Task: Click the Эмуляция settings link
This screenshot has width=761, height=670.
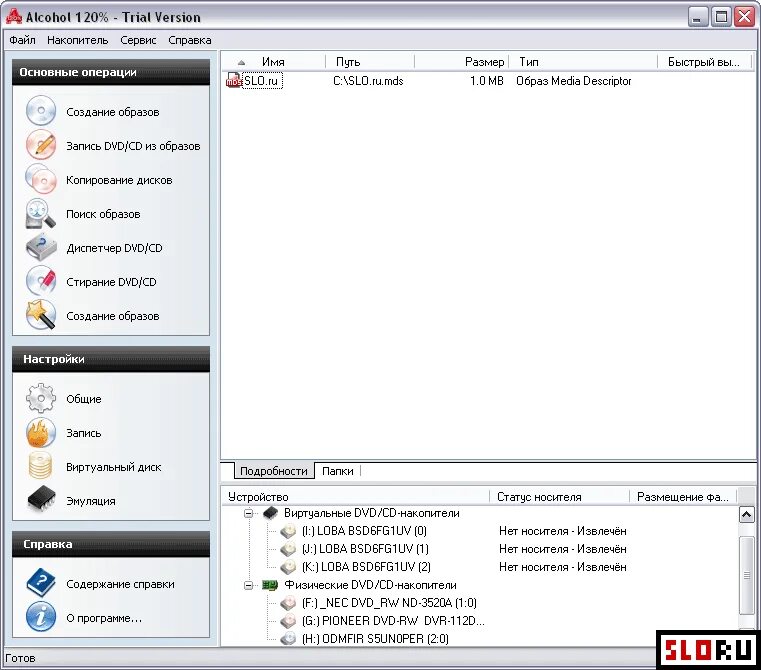Action: pos(91,501)
